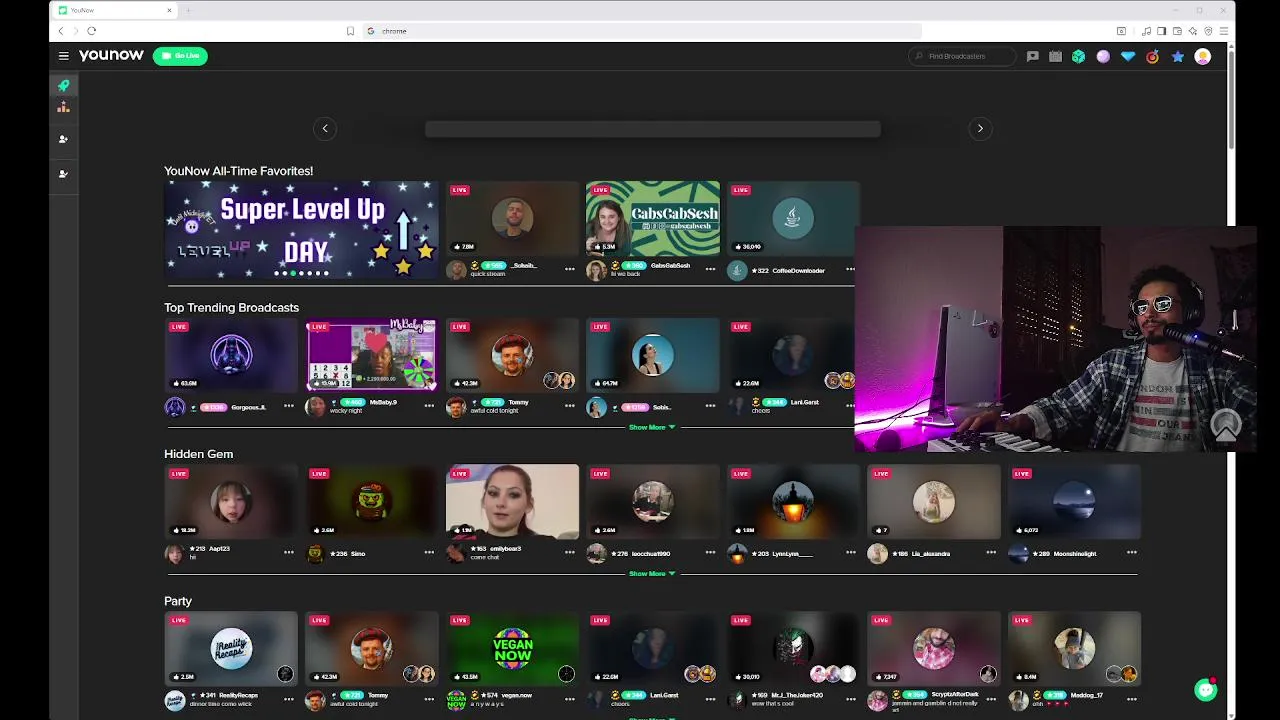Click Sino broadcaster avatar icon
Screen dimensions: 1280x720
tap(315, 553)
